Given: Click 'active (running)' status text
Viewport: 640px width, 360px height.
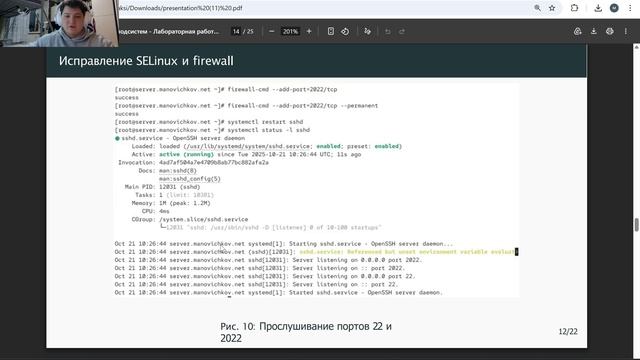Looking at the screenshot, I should tap(187, 154).
